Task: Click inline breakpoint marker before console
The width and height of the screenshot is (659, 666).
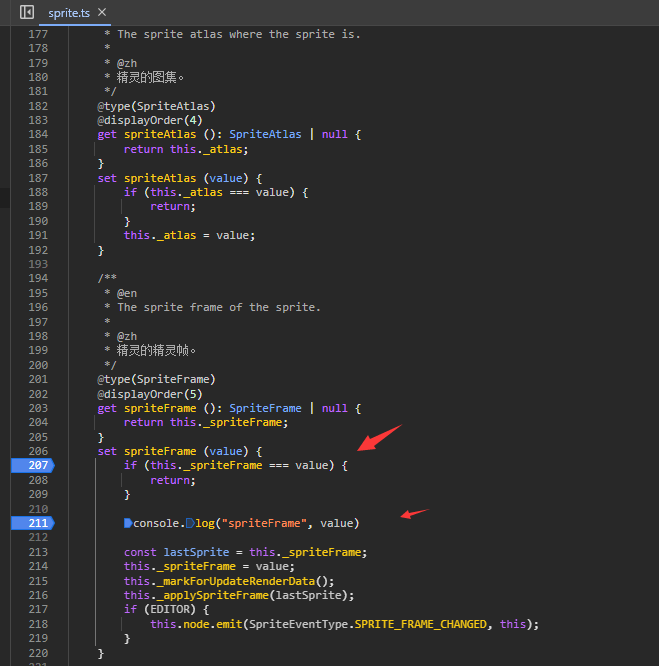Action: pyautogui.click(x=128, y=523)
